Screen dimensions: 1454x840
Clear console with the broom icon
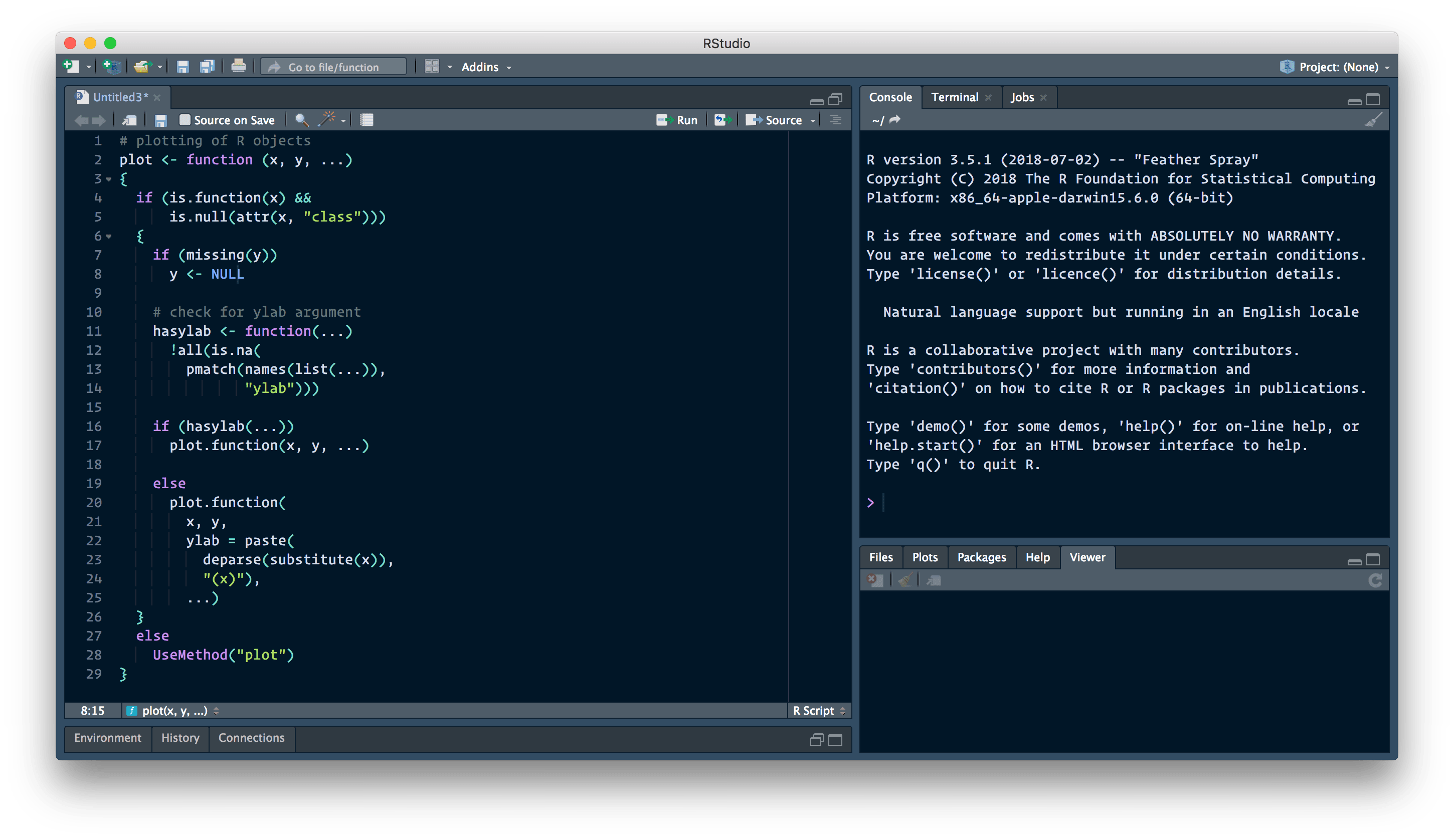(x=1373, y=120)
